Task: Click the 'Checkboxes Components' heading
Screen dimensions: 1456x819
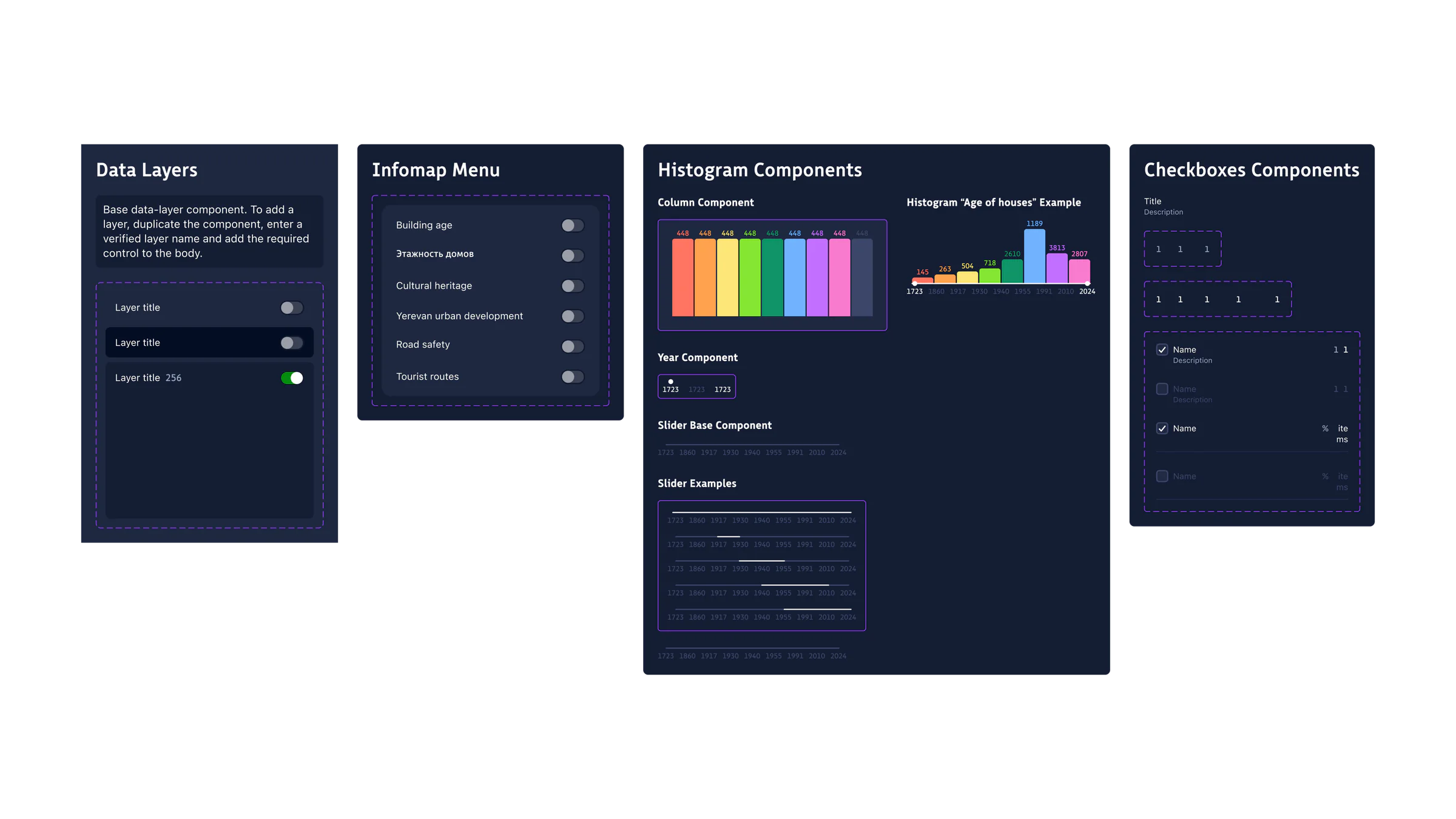Action: [1252, 170]
